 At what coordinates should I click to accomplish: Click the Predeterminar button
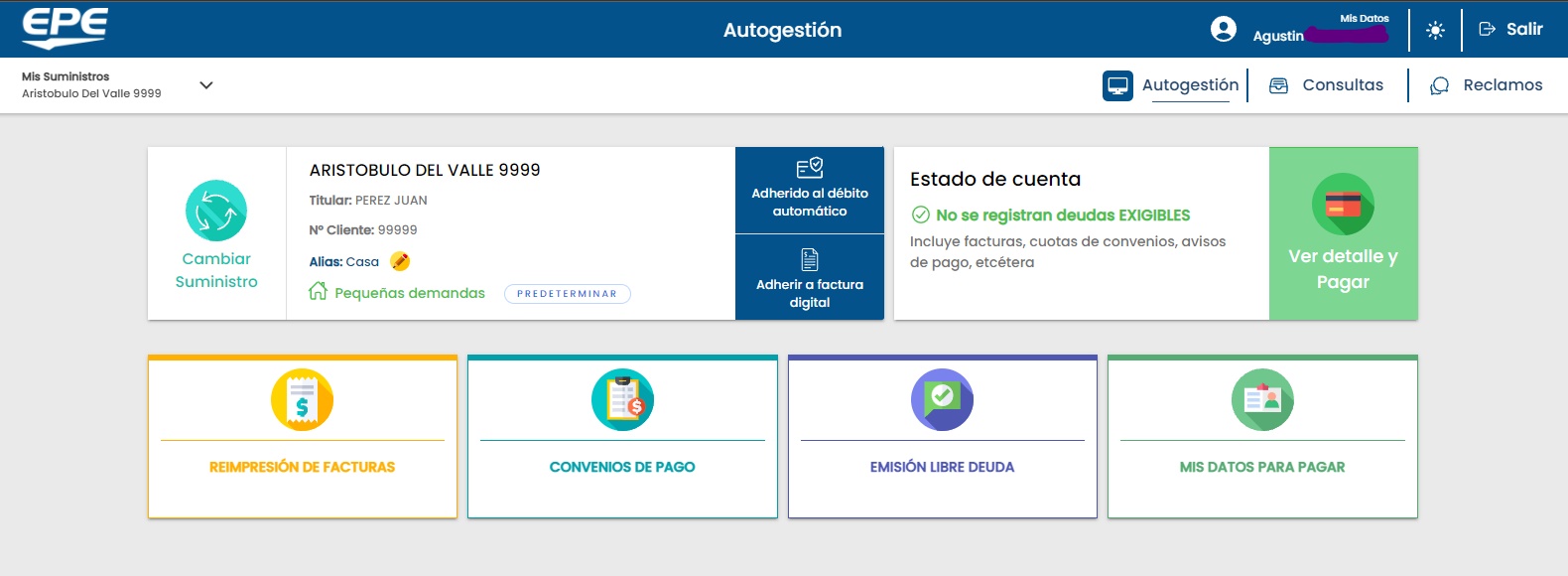(567, 294)
